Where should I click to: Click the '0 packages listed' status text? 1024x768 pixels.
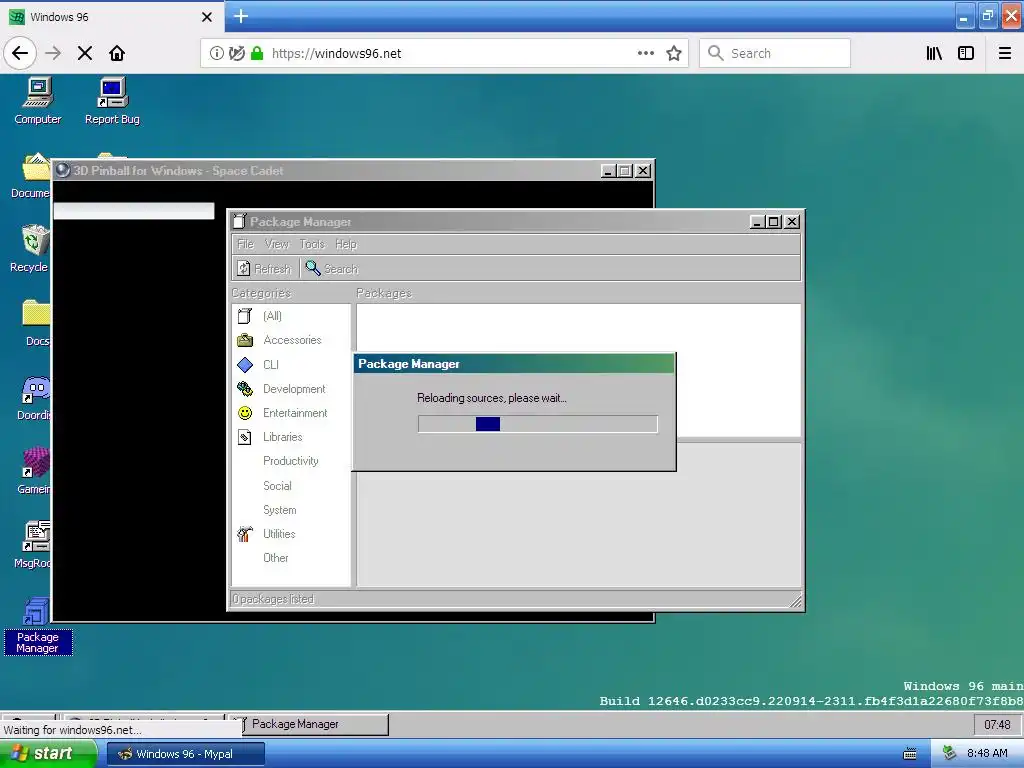tap(273, 599)
